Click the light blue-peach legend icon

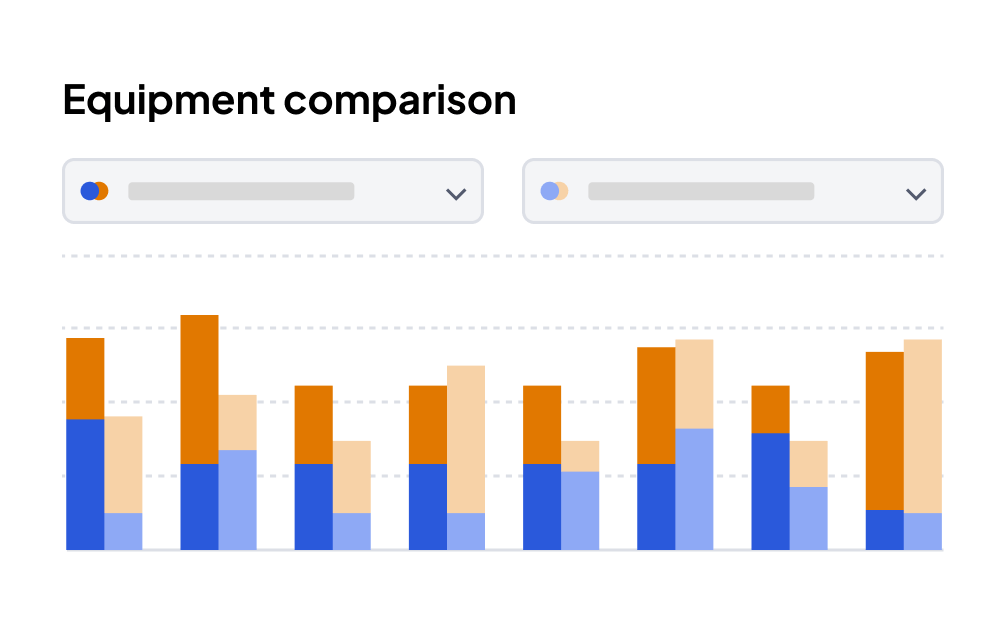554,191
